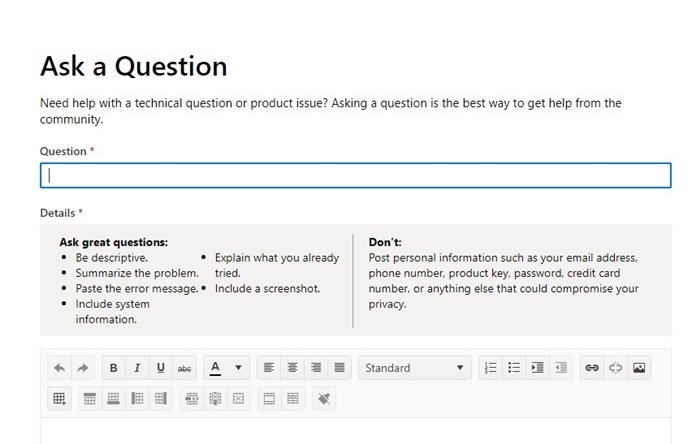
Task: Insert a numbered list
Action: coord(490,368)
